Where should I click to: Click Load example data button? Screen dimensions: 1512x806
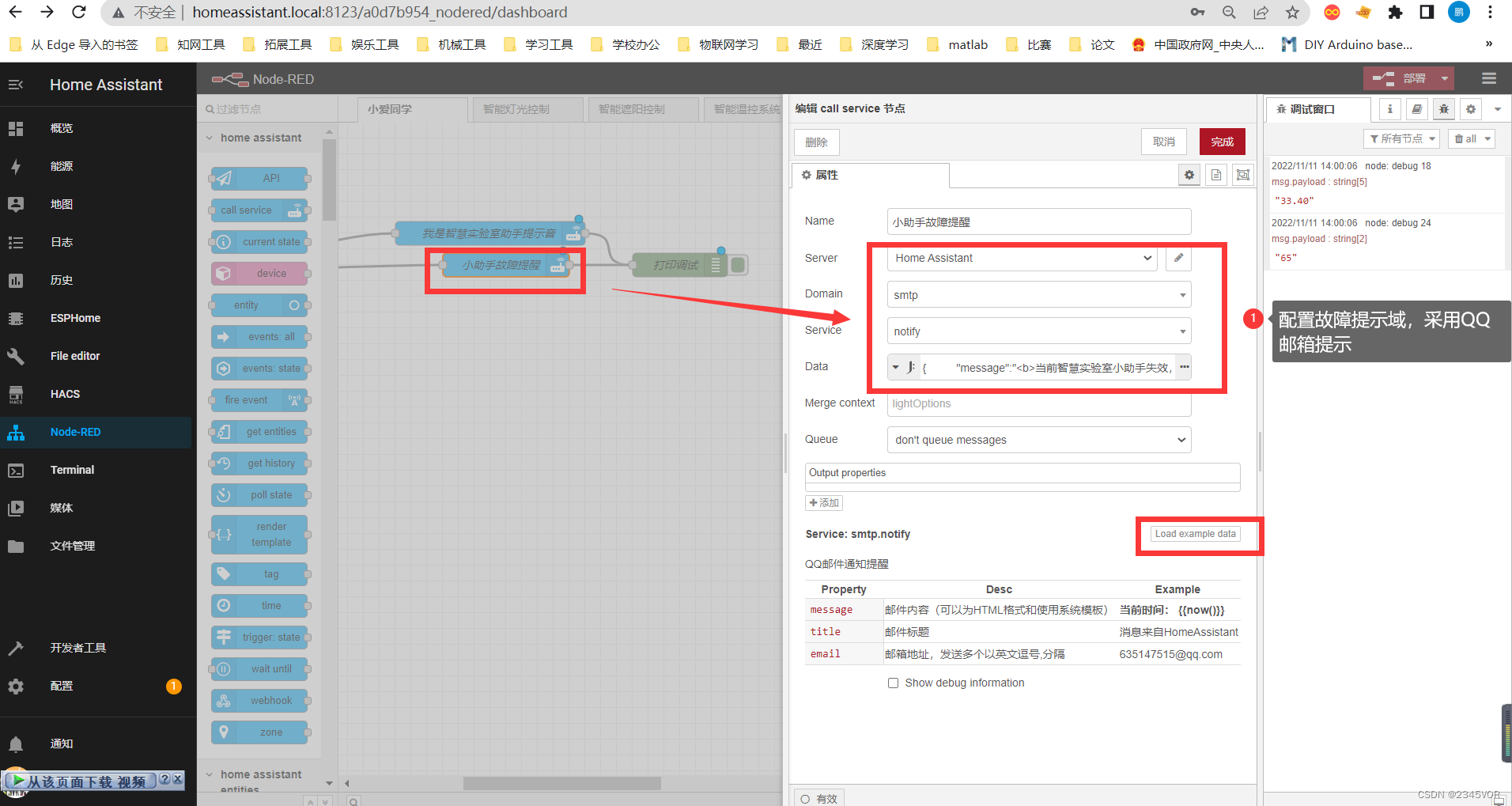pyautogui.click(x=1195, y=534)
